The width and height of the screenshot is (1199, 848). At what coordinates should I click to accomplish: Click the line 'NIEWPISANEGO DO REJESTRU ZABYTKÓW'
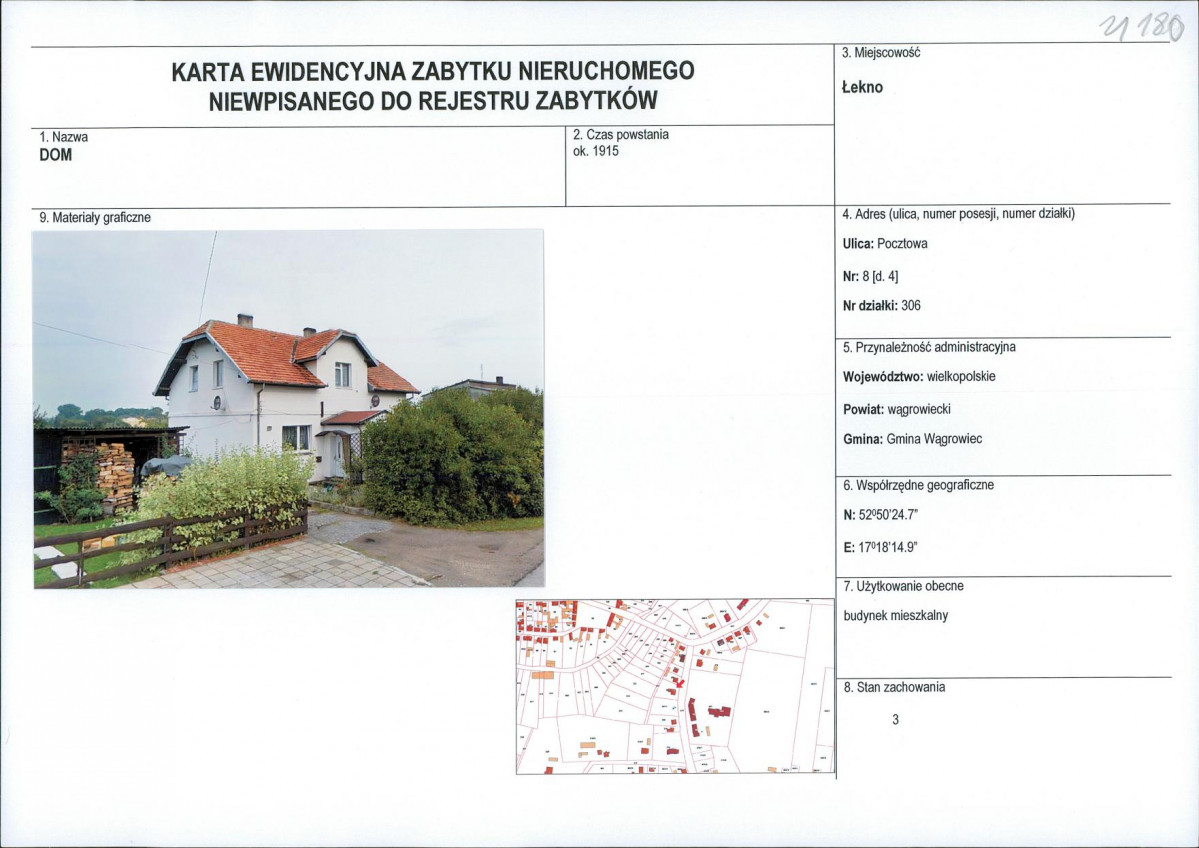(433, 101)
